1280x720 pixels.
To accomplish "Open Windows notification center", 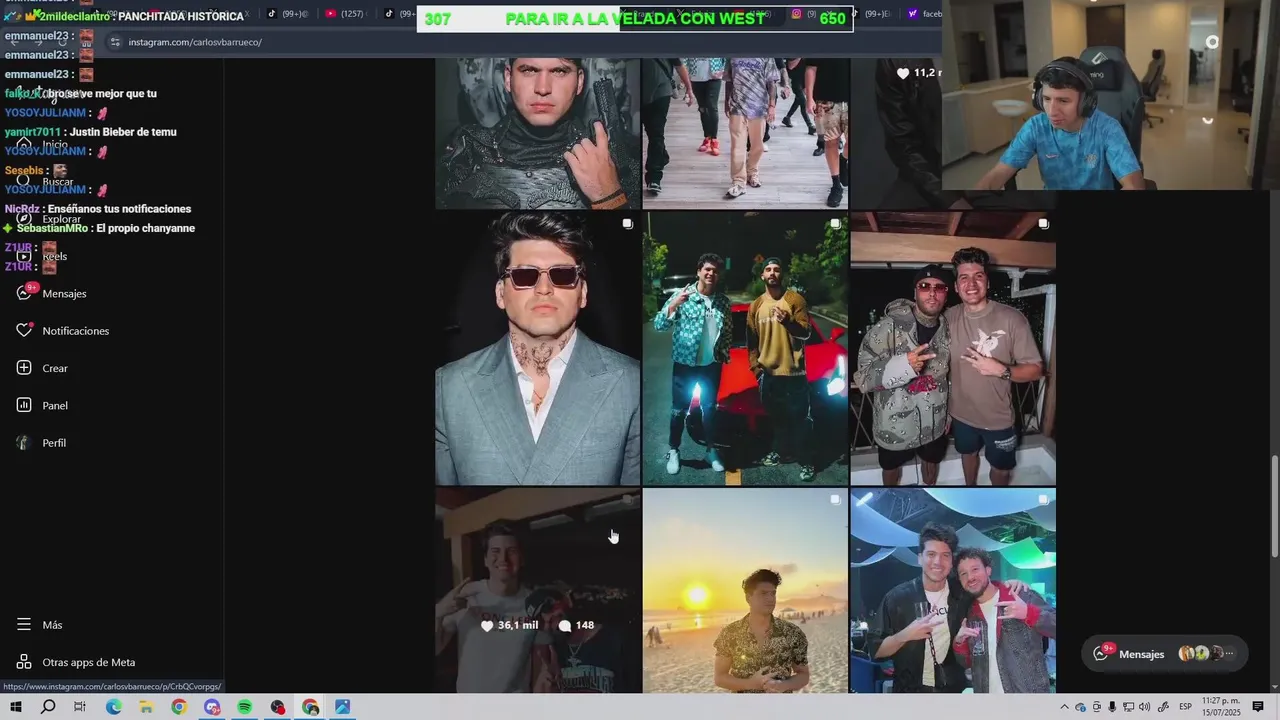I will (x=1258, y=707).
